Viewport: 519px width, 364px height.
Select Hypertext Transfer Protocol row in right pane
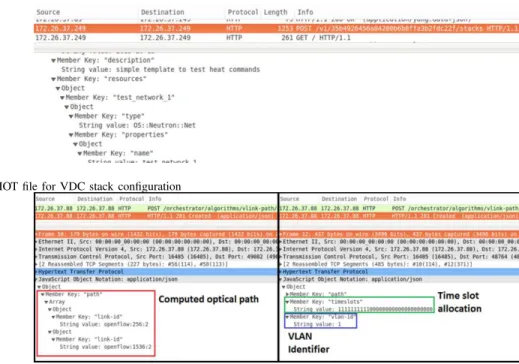point(399,272)
